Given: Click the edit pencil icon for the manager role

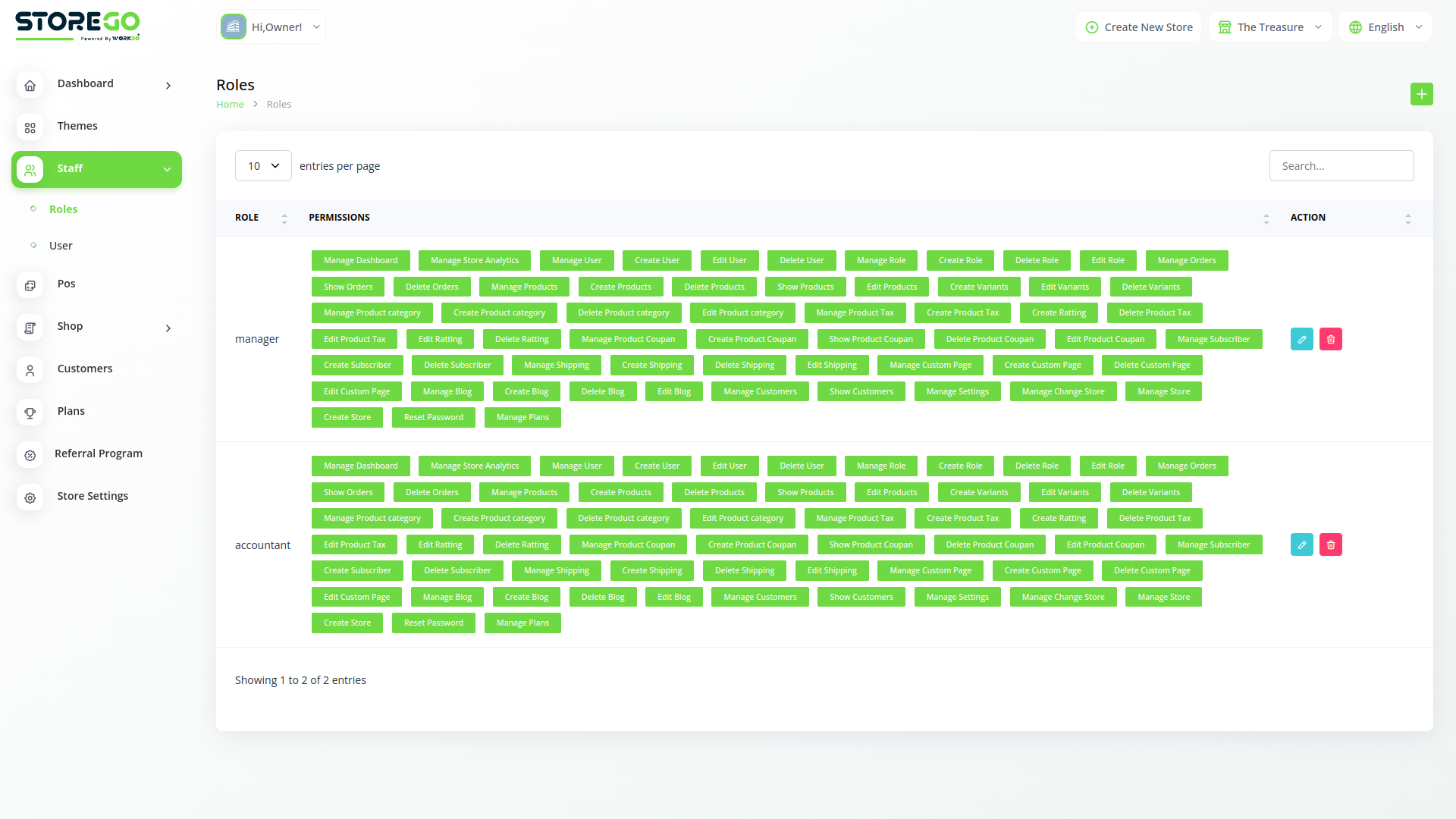Looking at the screenshot, I should pos(1302,339).
